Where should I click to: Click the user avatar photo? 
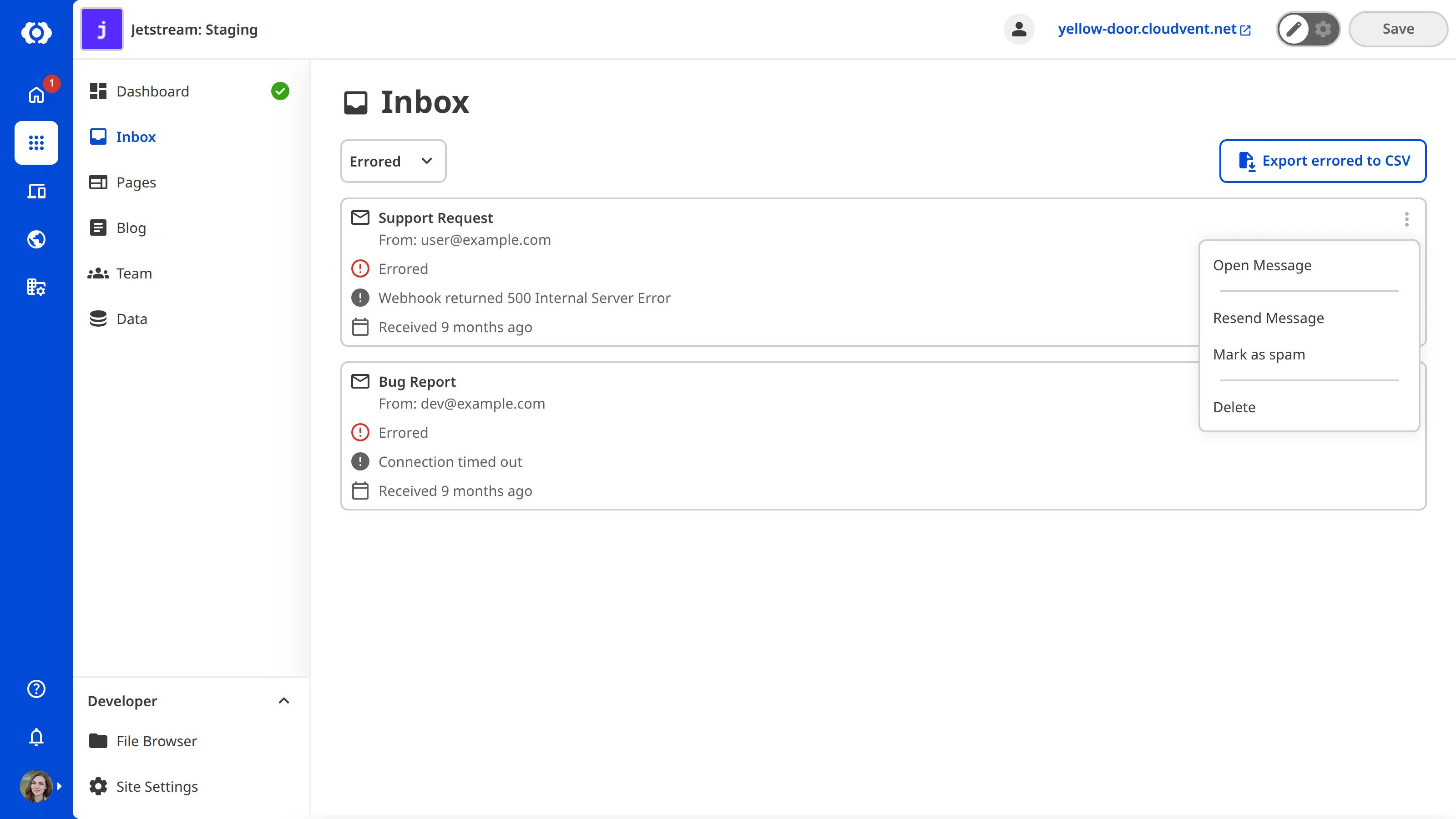pos(36,786)
